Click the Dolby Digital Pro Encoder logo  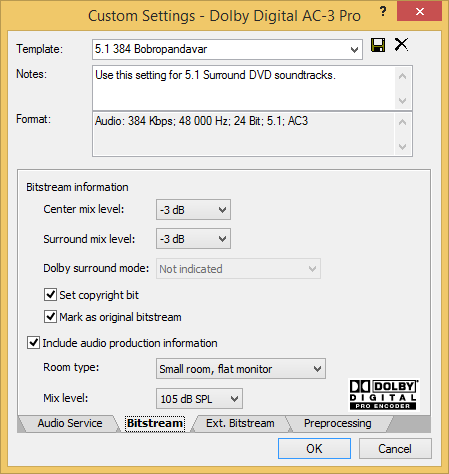tap(384, 395)
